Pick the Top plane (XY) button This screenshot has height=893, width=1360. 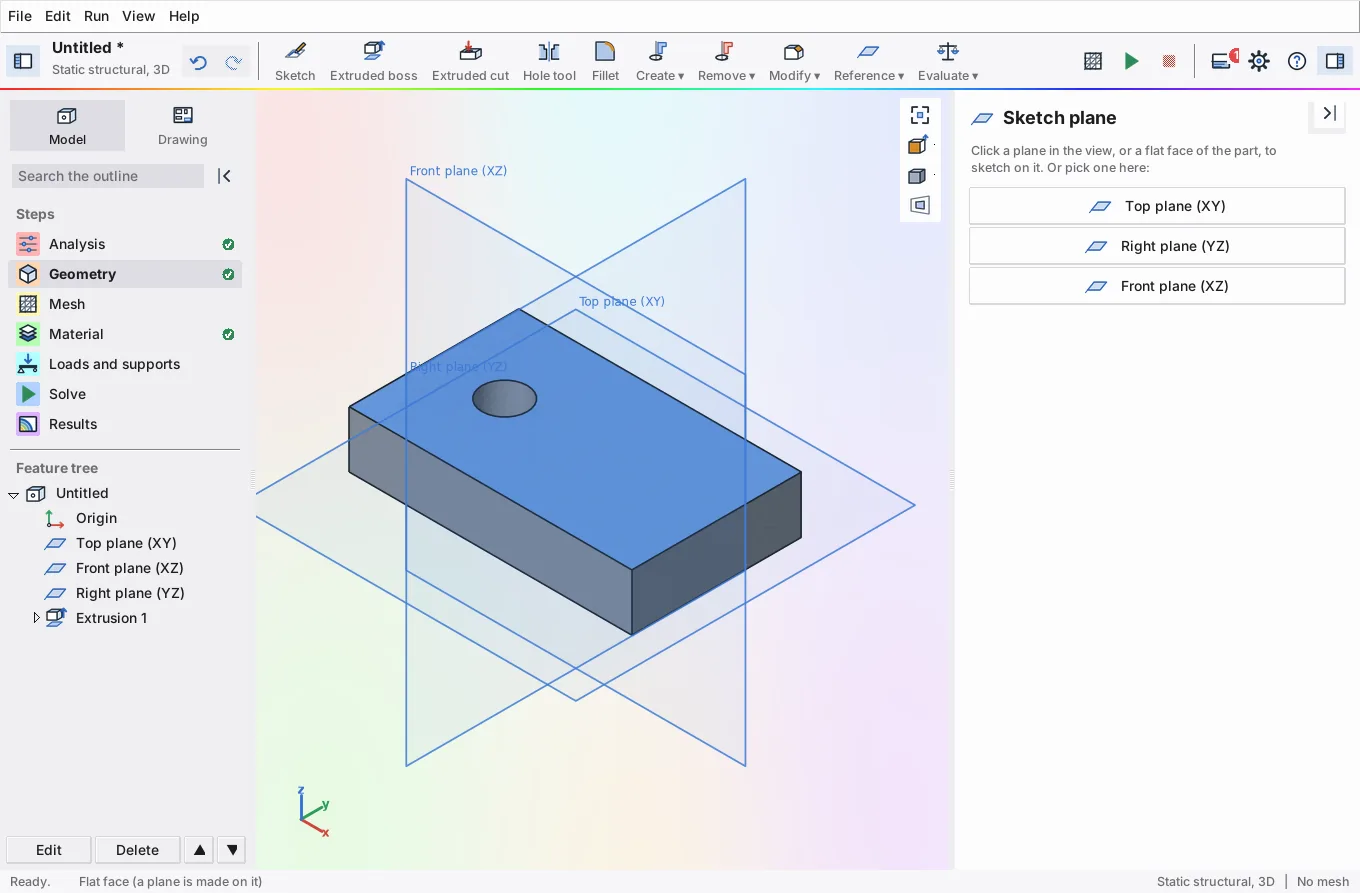[x=1157, y=206]
